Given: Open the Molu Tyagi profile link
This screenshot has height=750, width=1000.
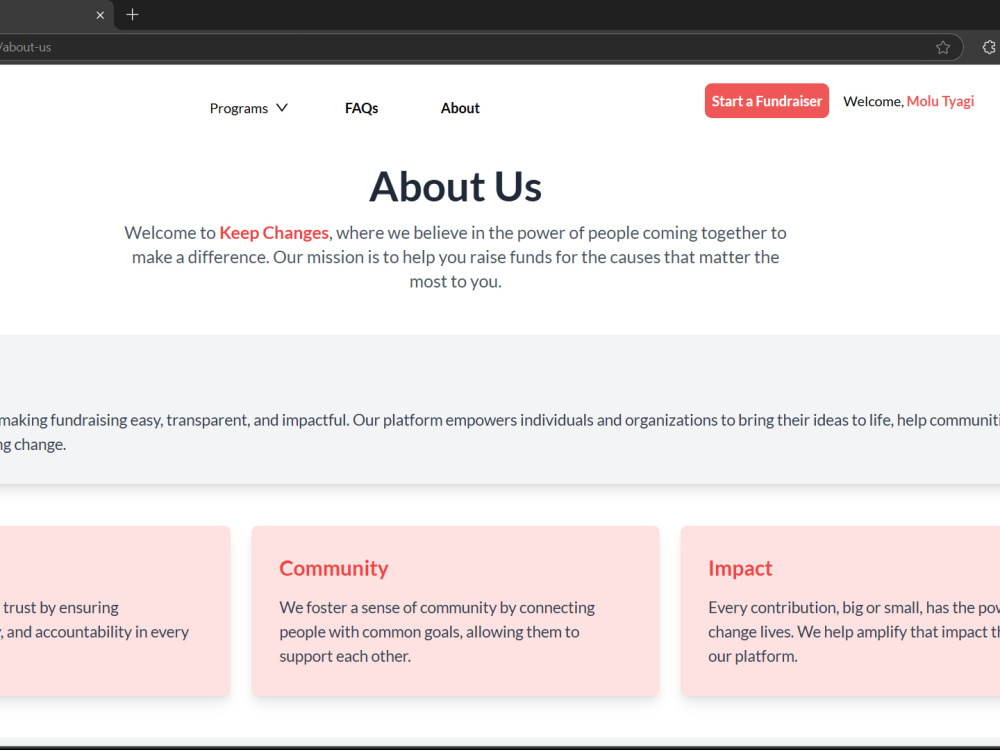Looking at the screenshot, I should pyautogui.click(x=940, y=101).
